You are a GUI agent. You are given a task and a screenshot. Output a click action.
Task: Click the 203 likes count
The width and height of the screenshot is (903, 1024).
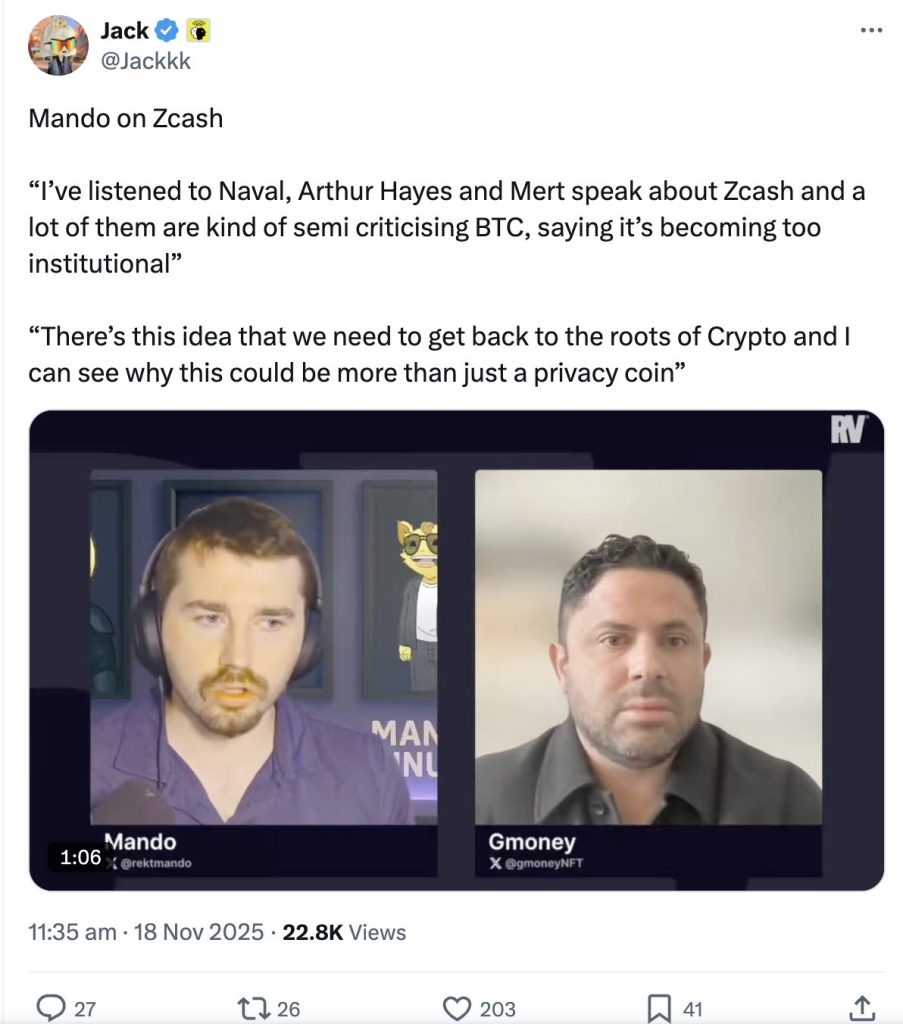point(497,1009)
